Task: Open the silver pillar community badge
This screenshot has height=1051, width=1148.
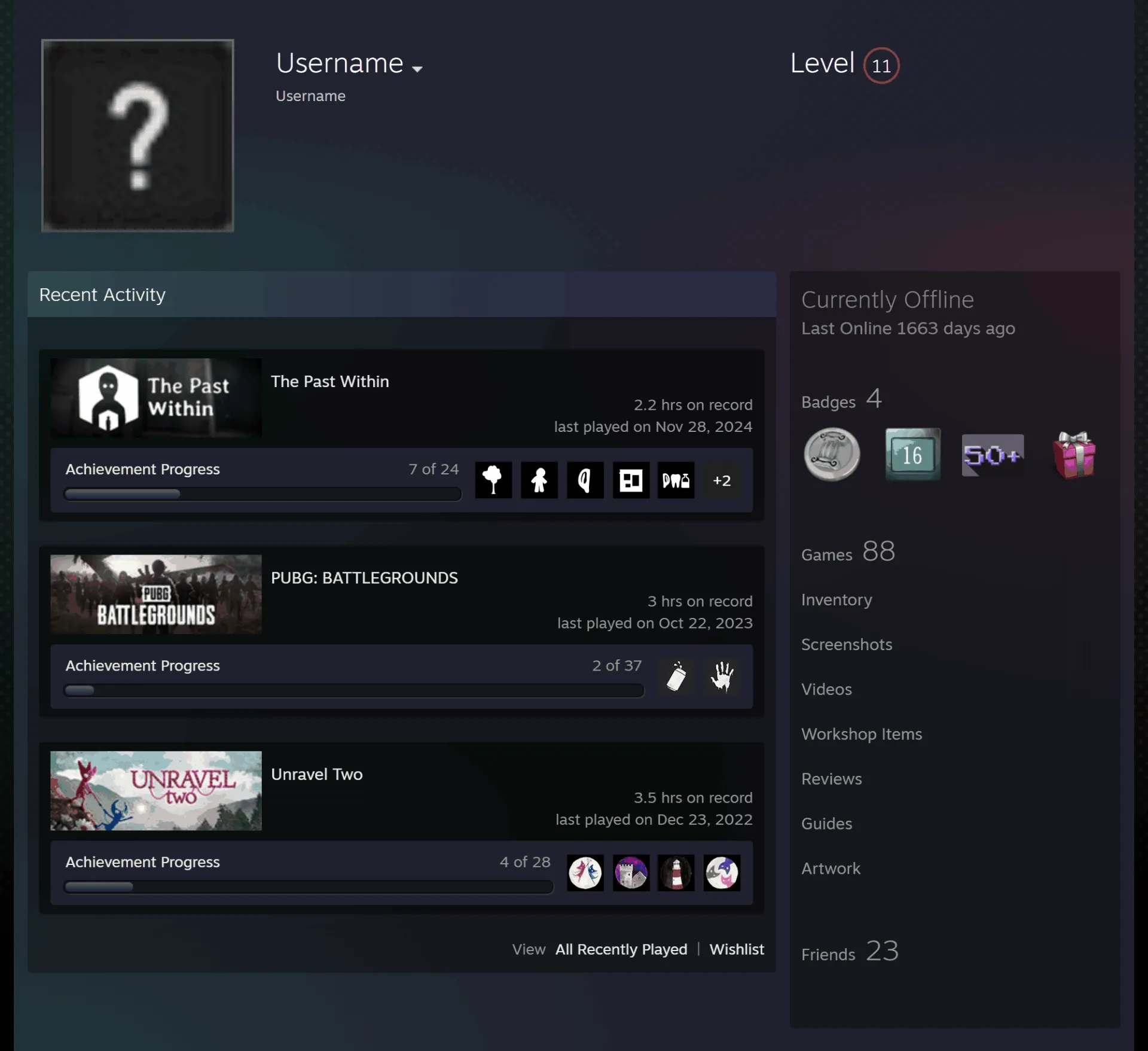Action: [832, 455]
